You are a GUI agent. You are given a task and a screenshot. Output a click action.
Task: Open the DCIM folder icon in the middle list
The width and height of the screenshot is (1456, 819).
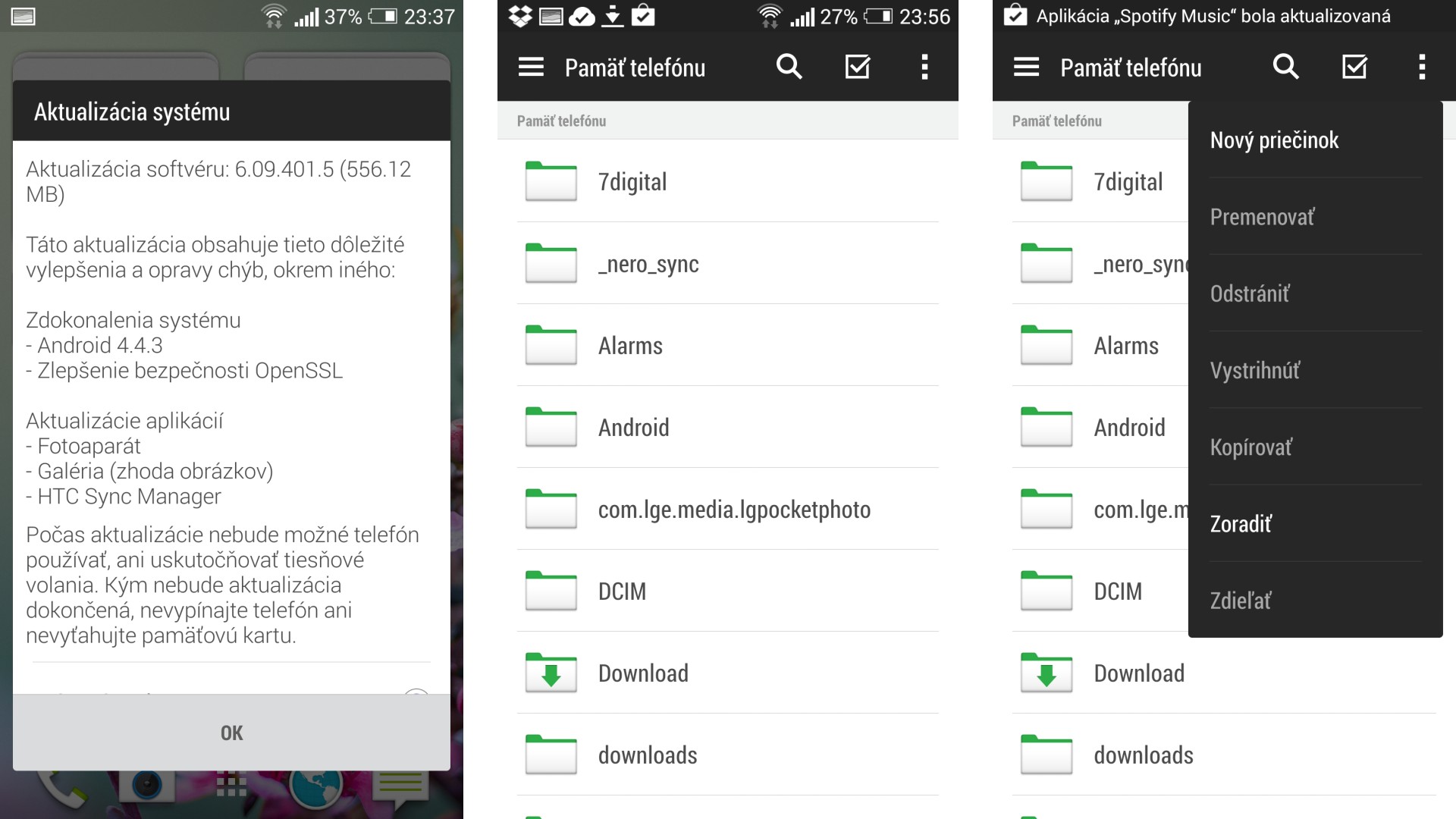click(x=551, y=591)
